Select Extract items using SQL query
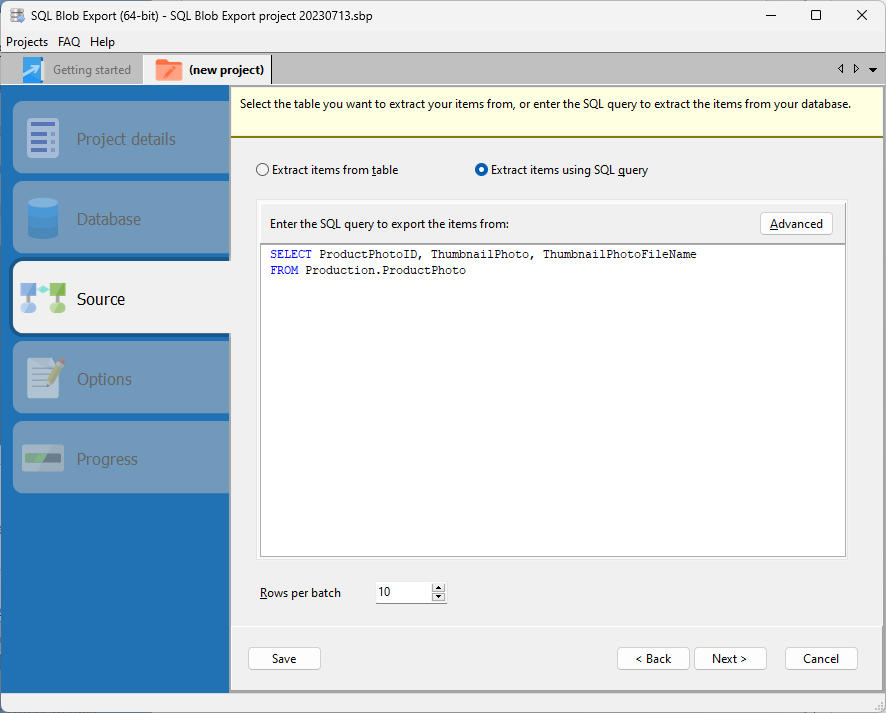Screen dimensions: 886x713 click(482, 169)
